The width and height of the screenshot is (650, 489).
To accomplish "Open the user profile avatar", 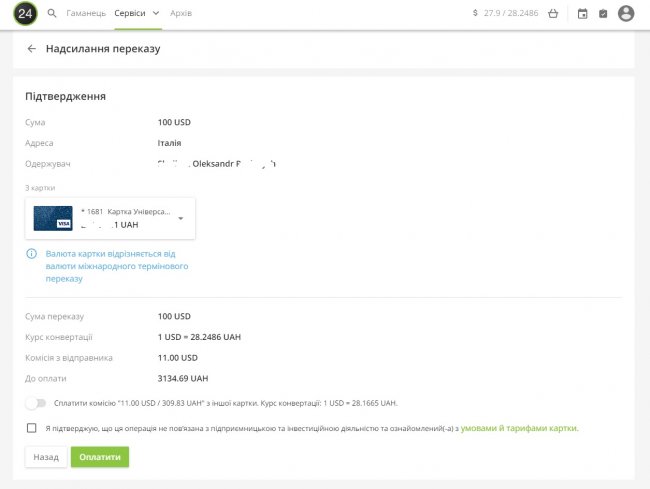I will coord(626,14).
